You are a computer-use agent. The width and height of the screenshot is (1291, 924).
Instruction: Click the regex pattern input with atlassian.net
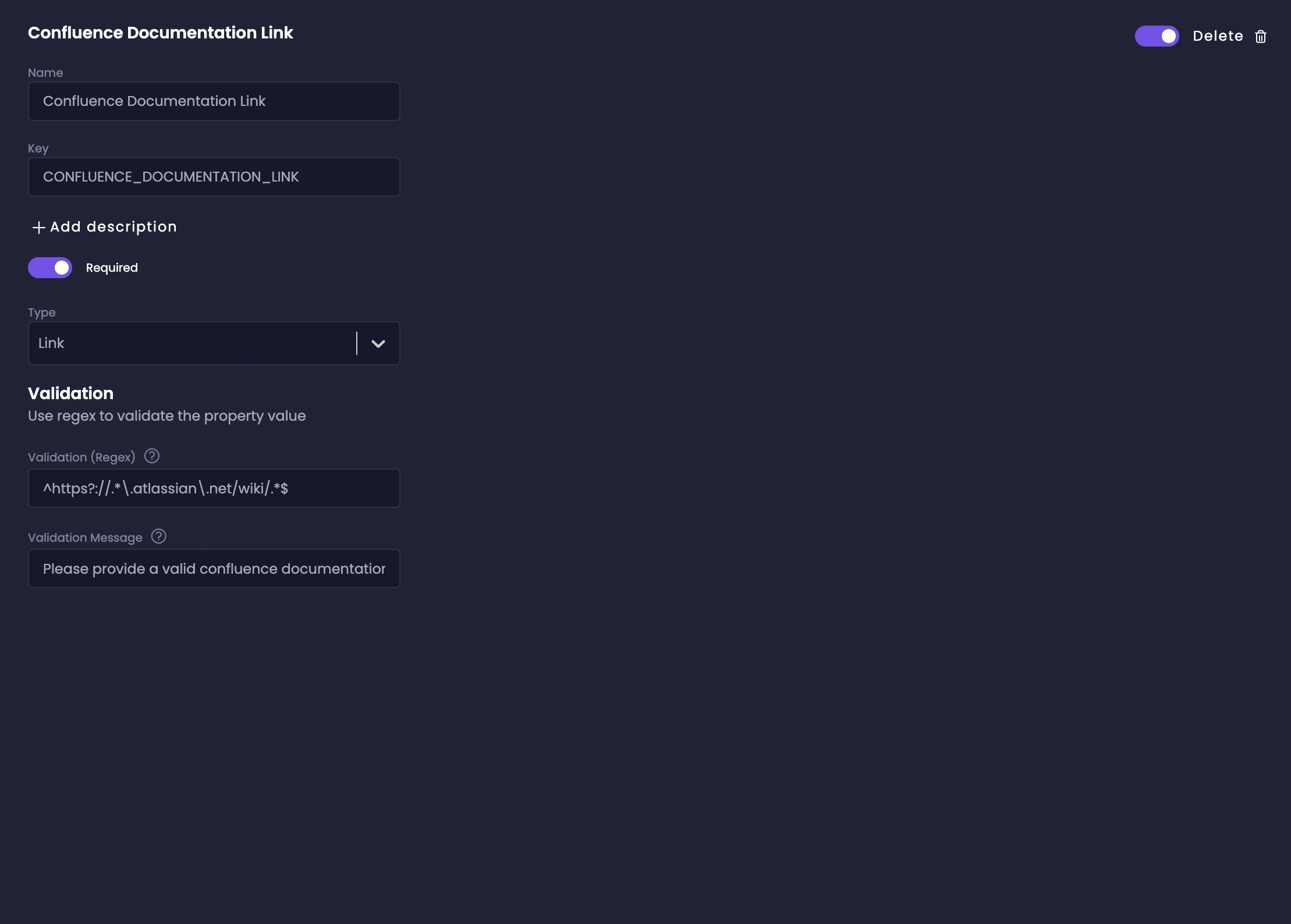214,488
